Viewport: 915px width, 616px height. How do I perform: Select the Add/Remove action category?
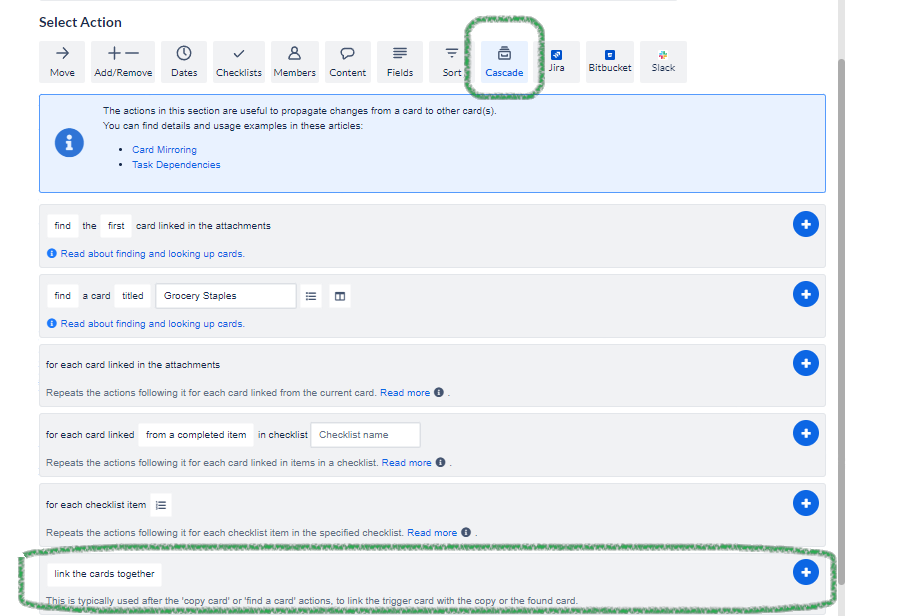pyautogui.click(x=122, y=61)
